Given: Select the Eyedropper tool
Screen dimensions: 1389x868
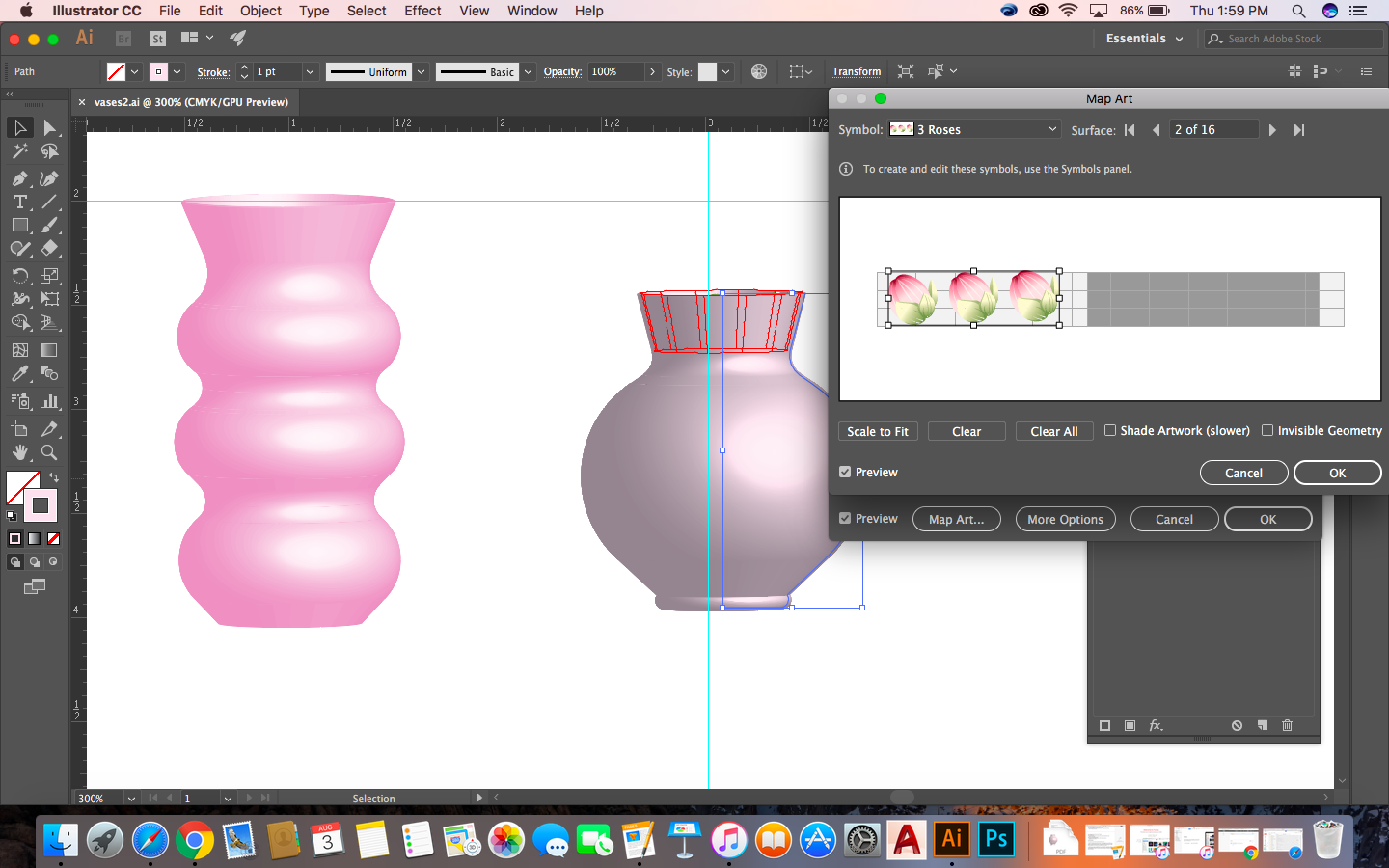Looking at the screenshot, I should [19, 373].
